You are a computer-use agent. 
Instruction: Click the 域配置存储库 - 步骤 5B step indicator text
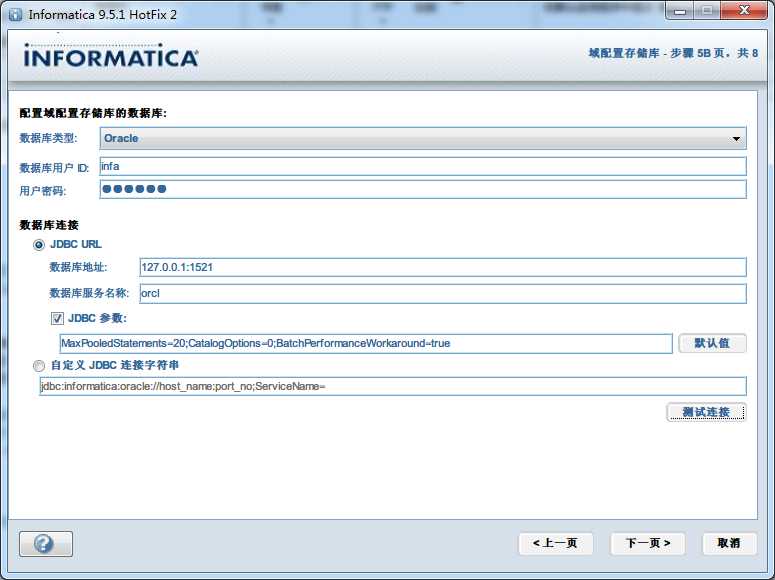coord(673,53)
